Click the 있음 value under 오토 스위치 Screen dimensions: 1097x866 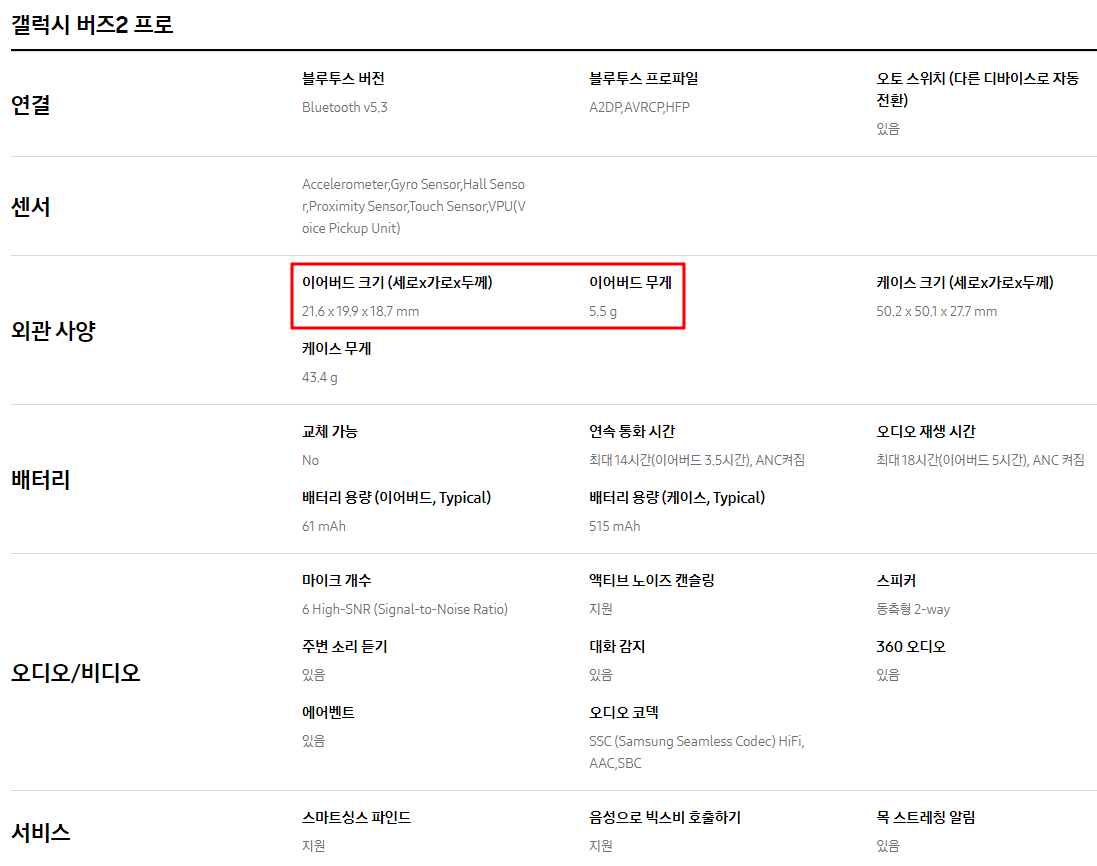click(888, 129)
